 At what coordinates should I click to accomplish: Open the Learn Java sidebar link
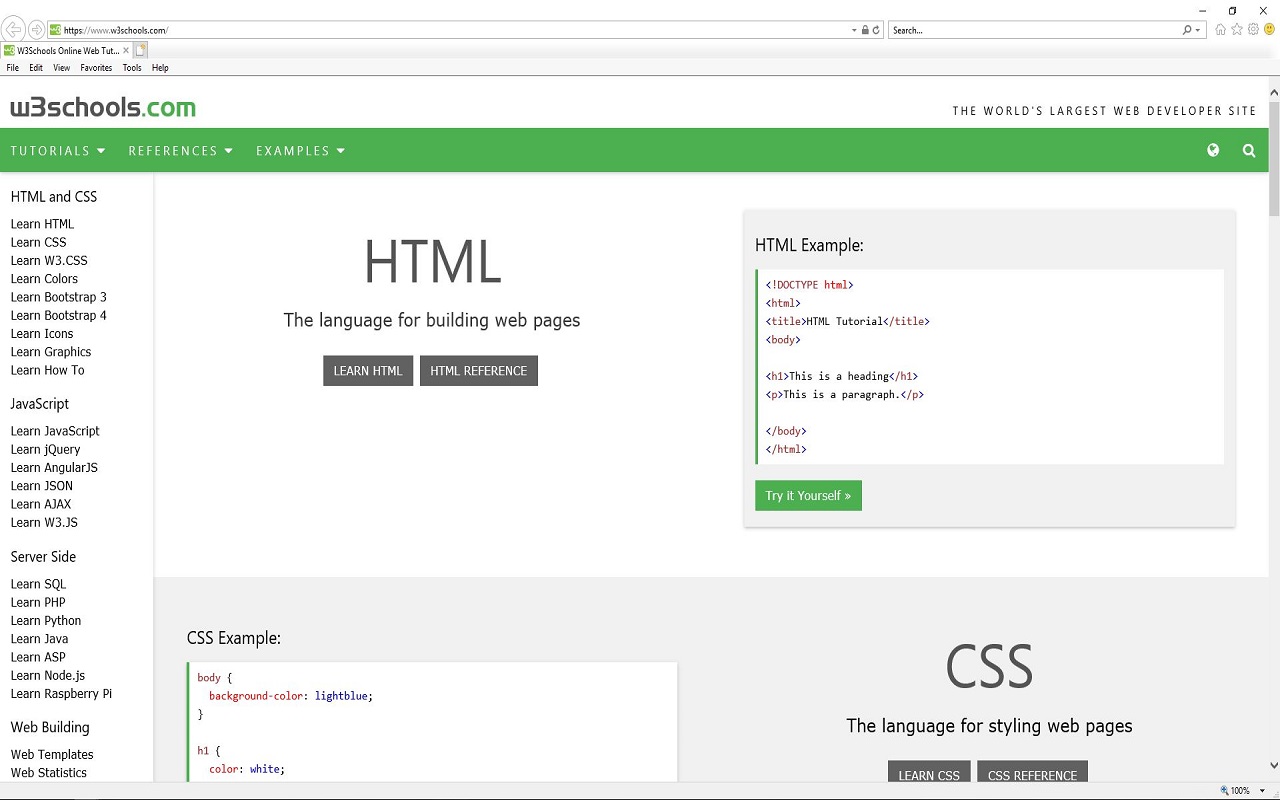tap(39, 639)
